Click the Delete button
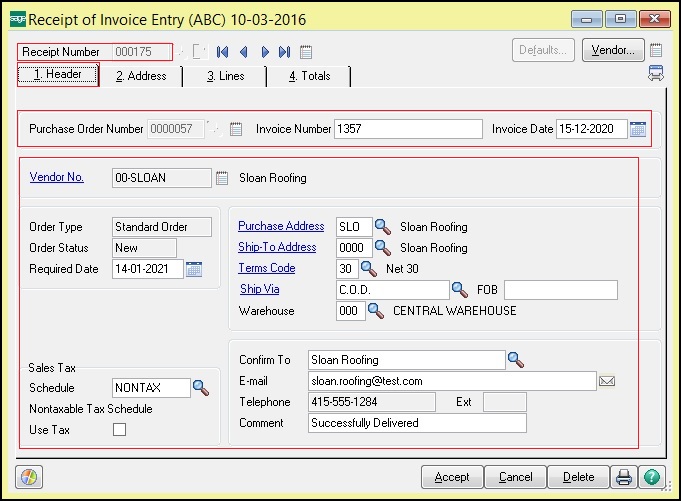Screen dimensions: 681x501 [578, 477]
